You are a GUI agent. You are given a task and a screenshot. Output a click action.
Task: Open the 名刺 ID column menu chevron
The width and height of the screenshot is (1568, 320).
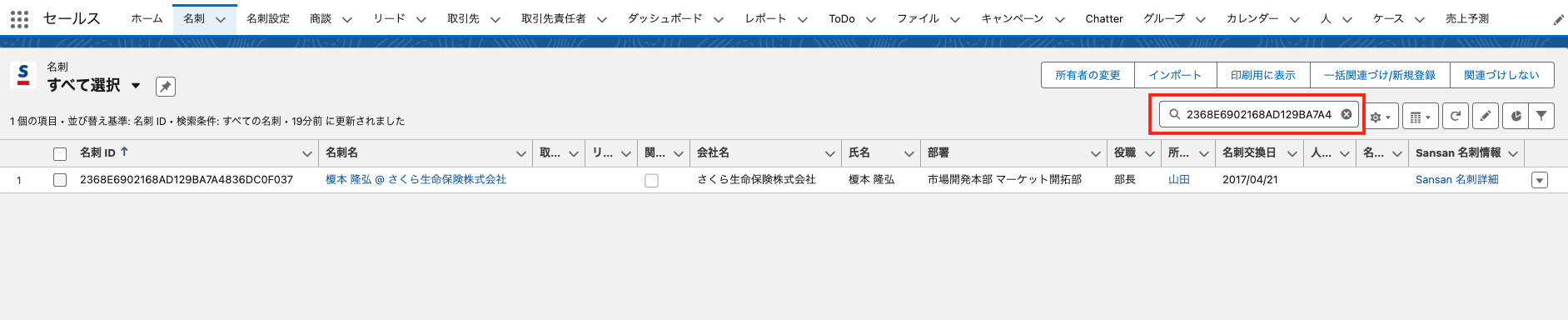306,153
